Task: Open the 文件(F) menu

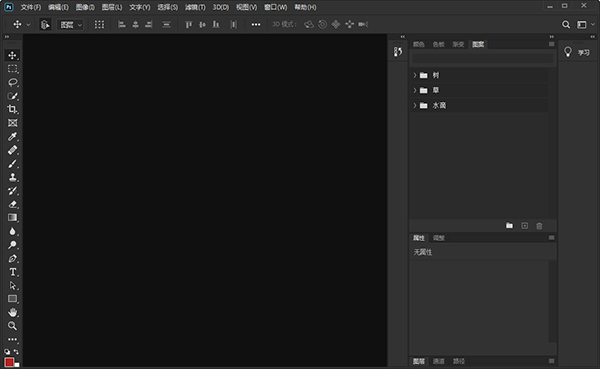Action: (x=31, y=7)
